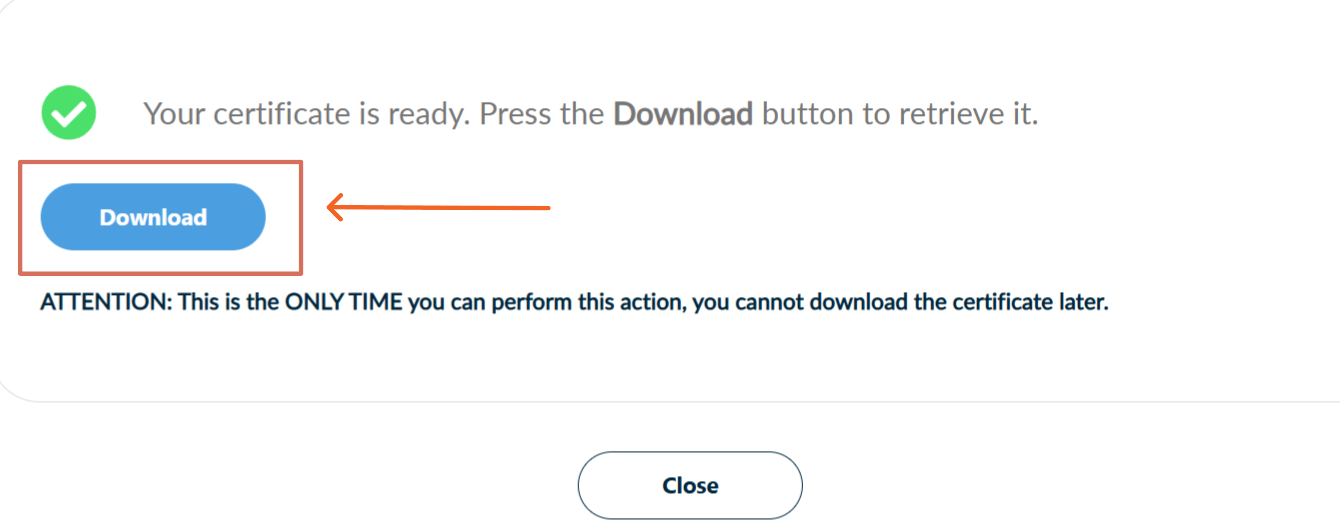This screenshot has height=524, width=1340.
Task: Click the bold "Download" word in message
Action: (x=682, y=114)
